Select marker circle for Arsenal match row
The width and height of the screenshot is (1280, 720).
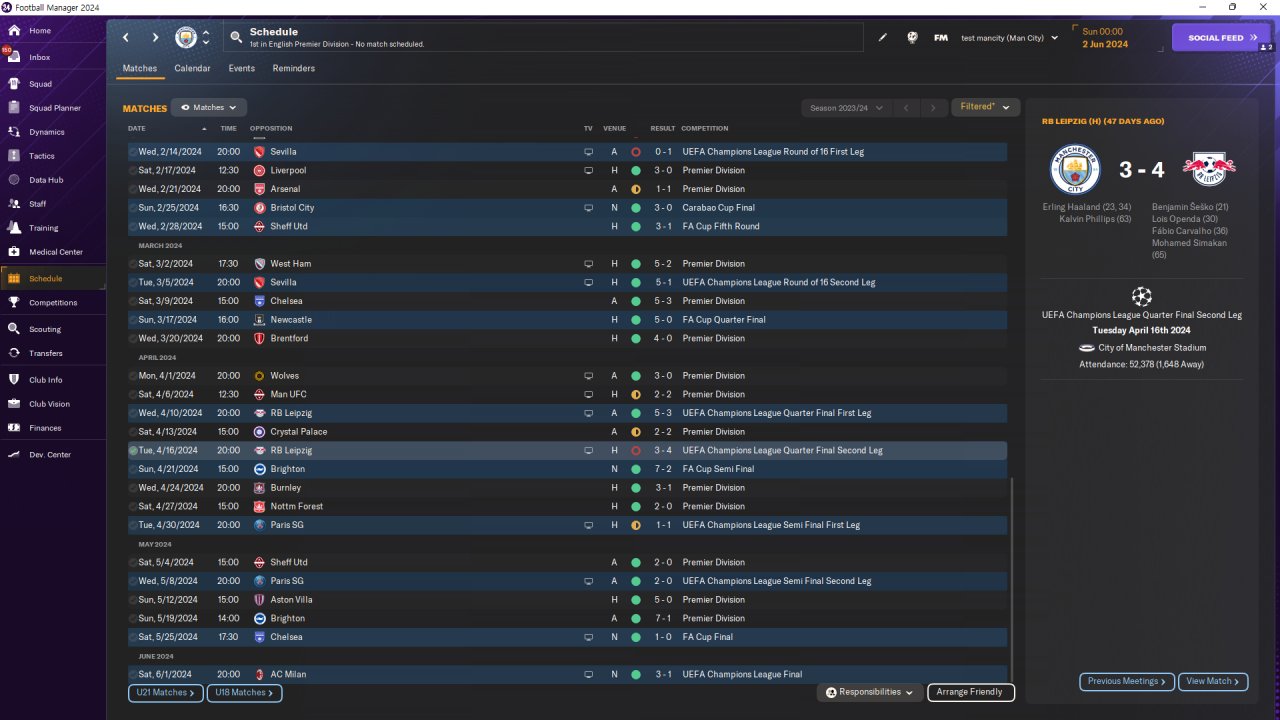point(133,189)
